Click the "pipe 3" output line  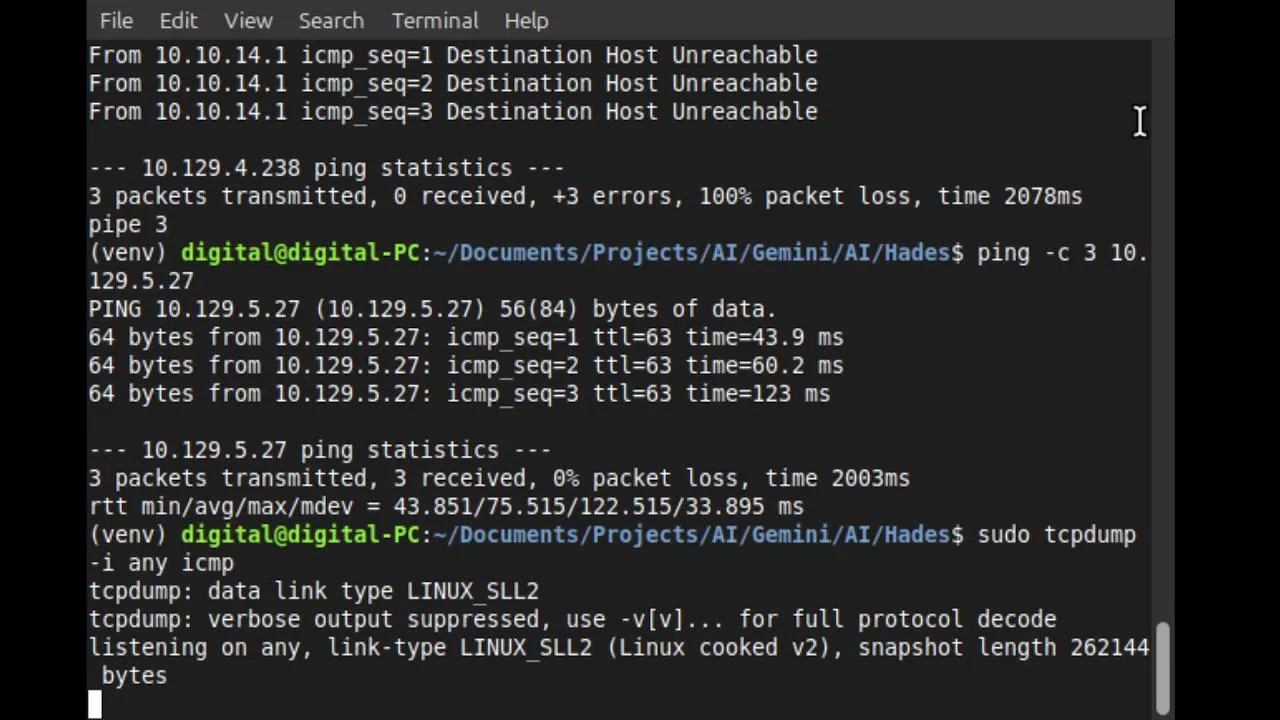click(x=128, y=224)
